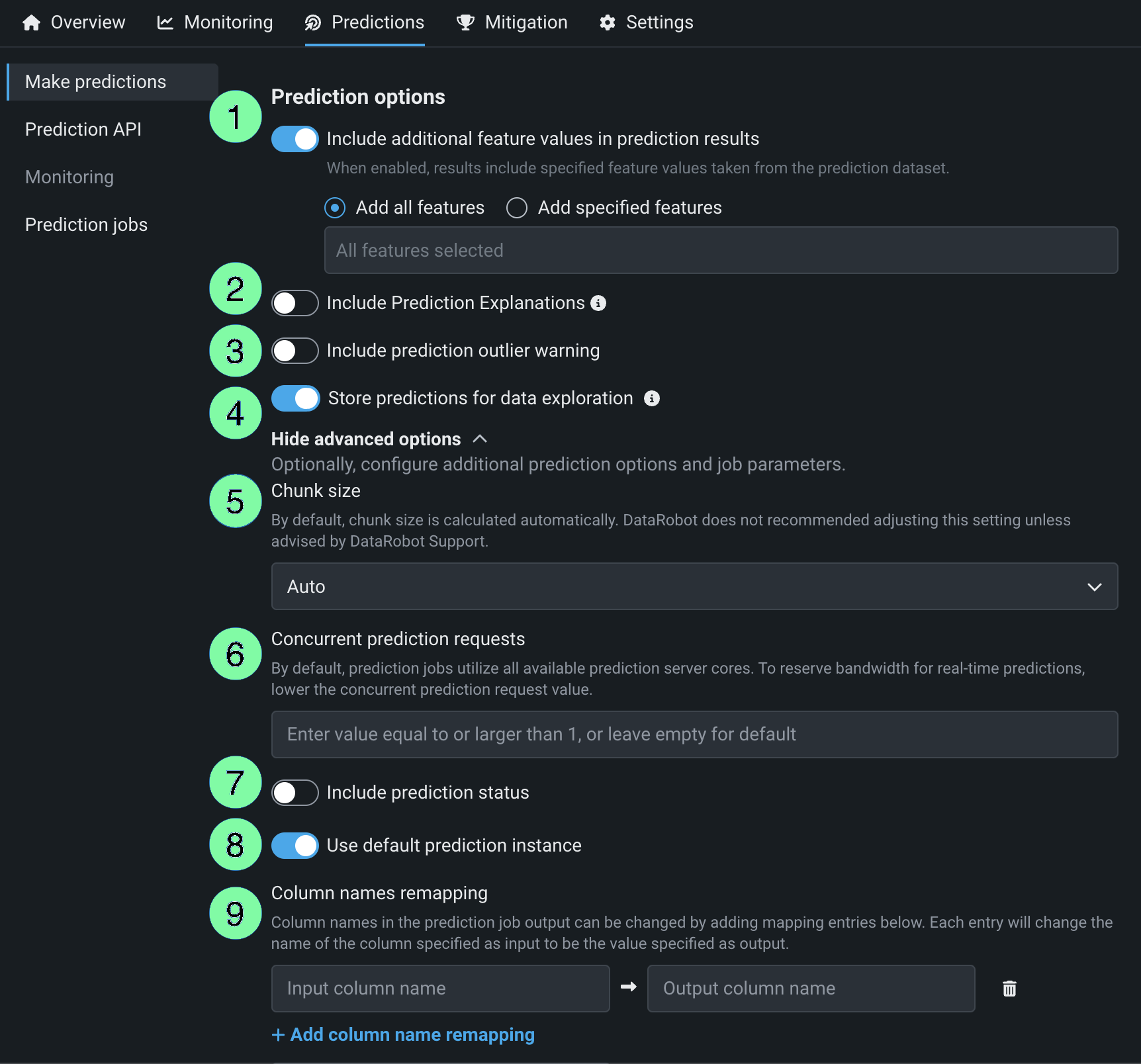Viewport: 1141px width, 1064px height.
Task: Open the All features selected field
Action: coord(721,250)
